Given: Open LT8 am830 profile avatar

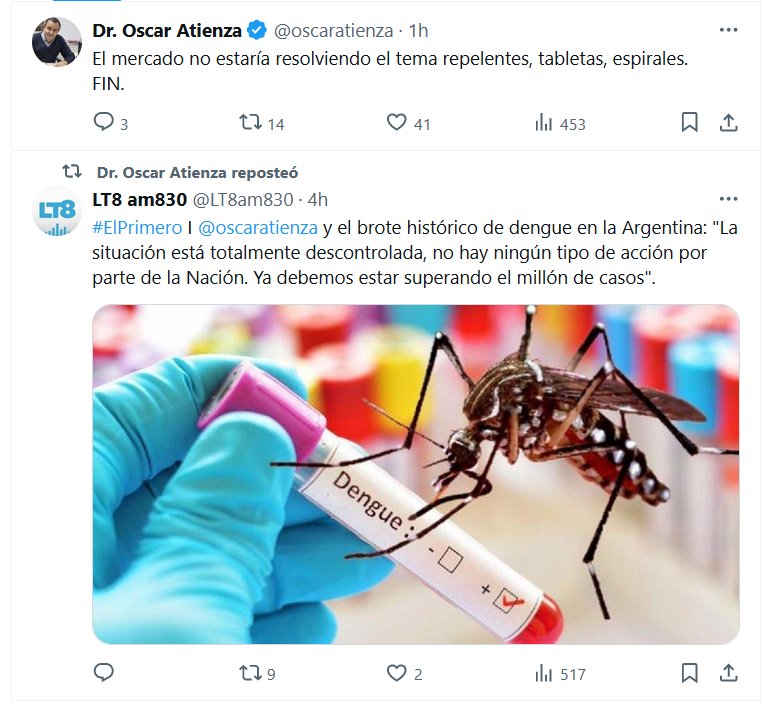Looking at the screenshot, I should 57,211.
